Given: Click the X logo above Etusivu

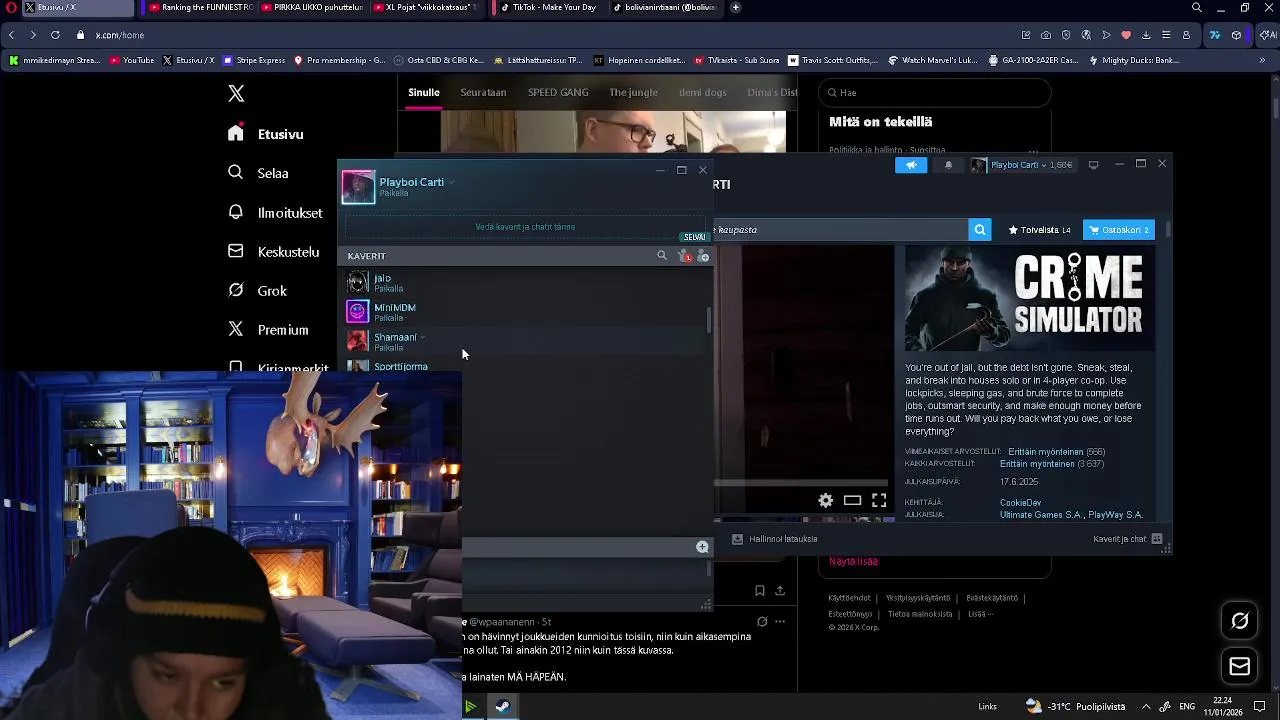Looking at the screenshot, I should (x=236, y=93).
